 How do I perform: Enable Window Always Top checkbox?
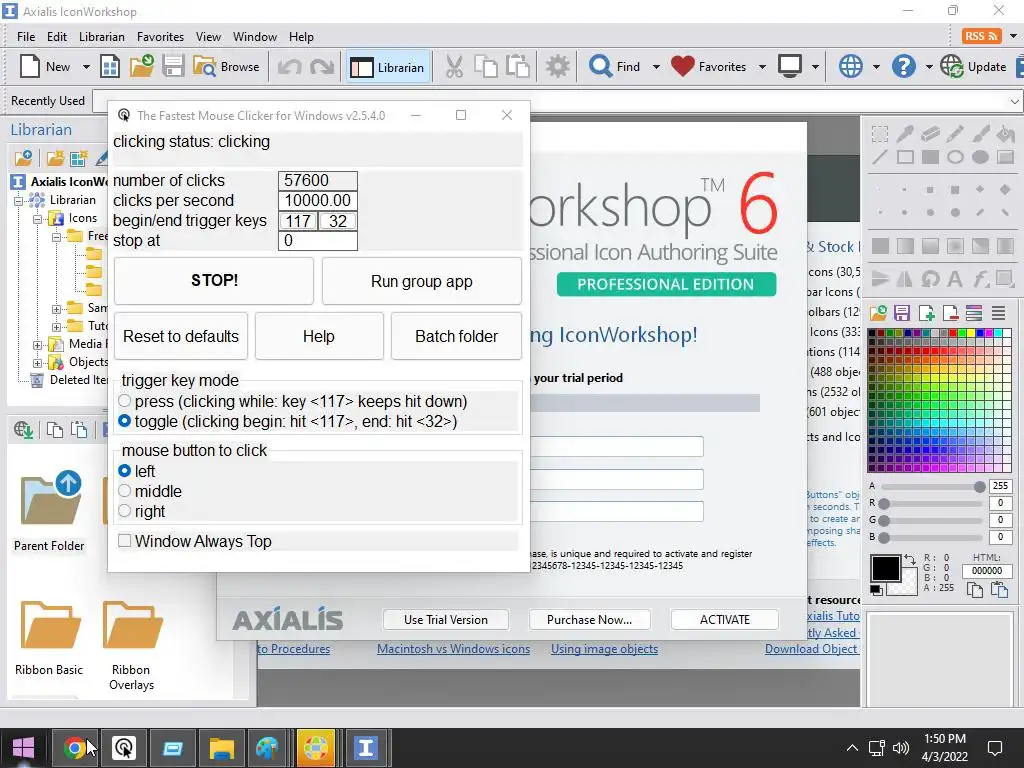pos(125,541)
